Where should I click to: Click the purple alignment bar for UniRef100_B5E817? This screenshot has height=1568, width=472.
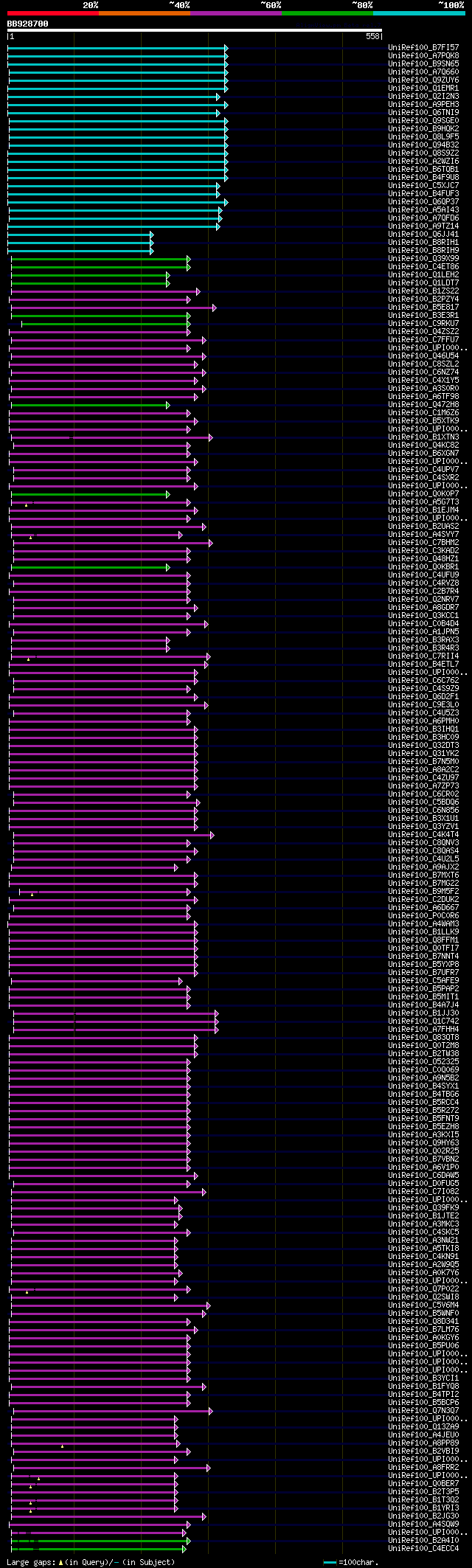114,308
